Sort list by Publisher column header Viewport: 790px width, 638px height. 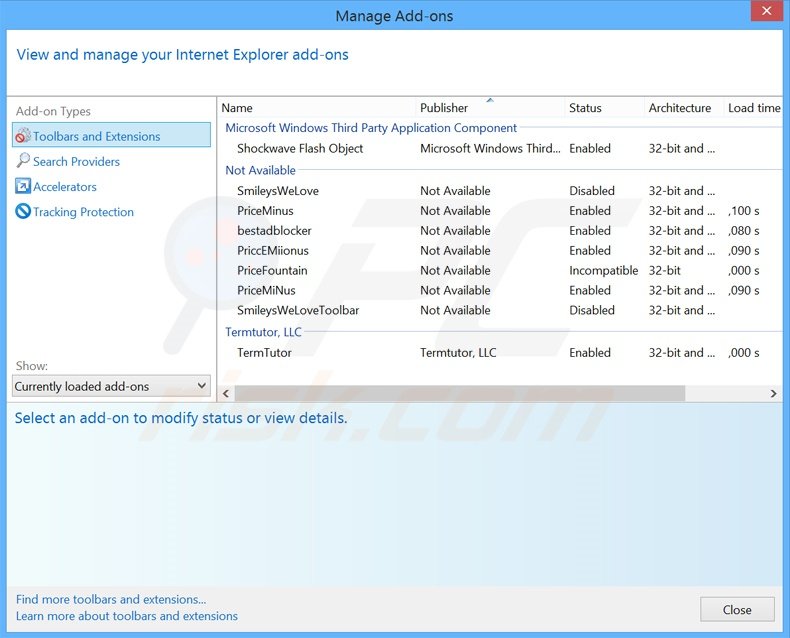pos(490,108)
